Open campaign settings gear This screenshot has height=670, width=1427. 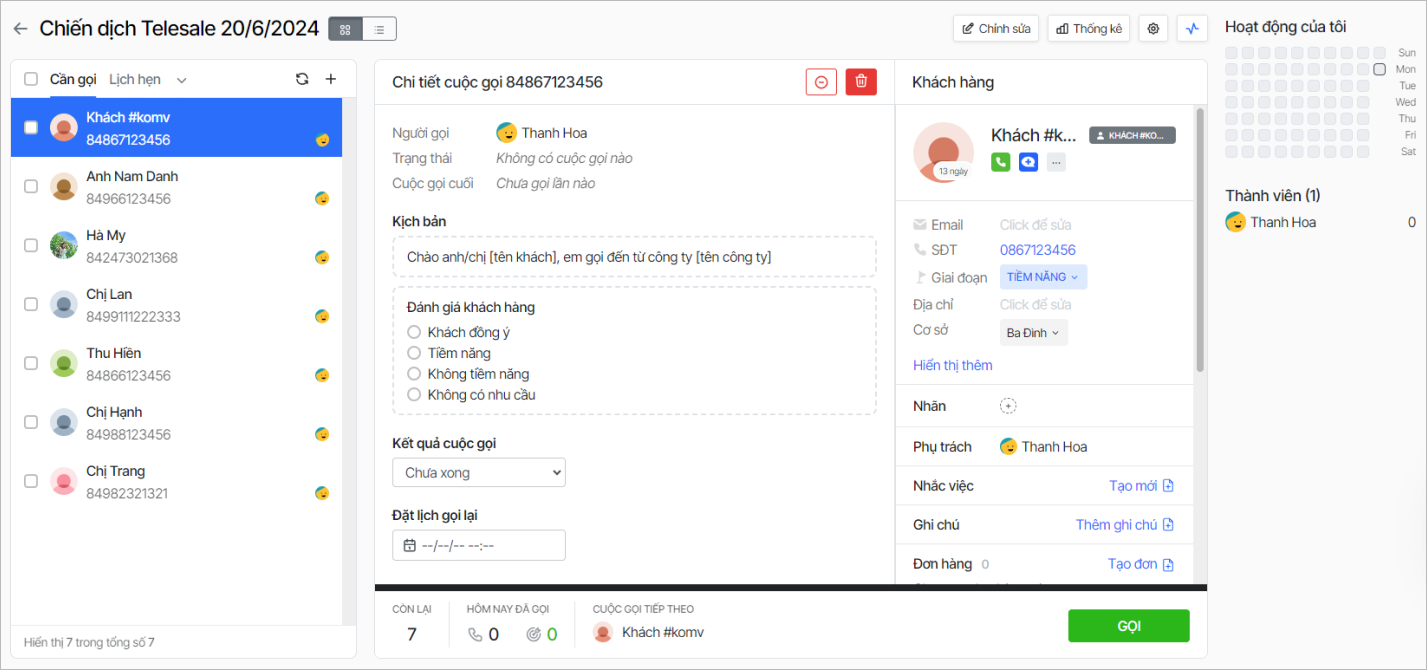pos(1153,29)
